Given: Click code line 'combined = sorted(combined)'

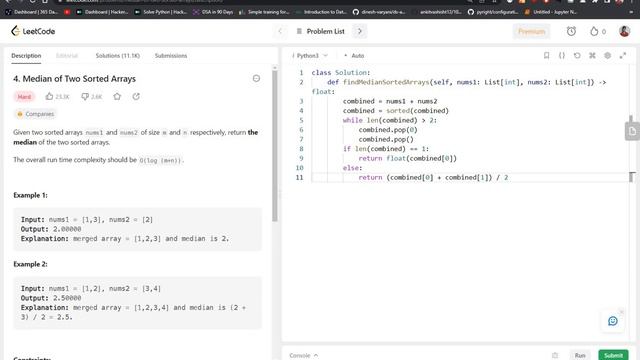Looking at the screenshot, I should [x=396, y=111].
